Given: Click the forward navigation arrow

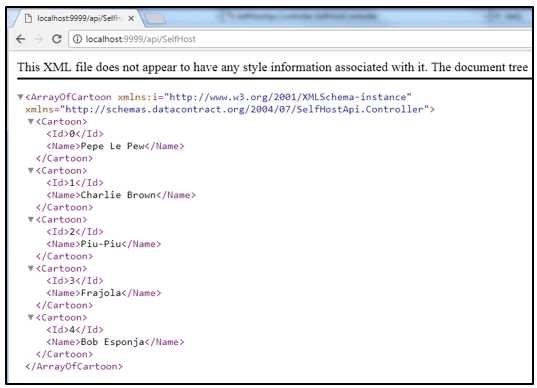Looking at the screenshot, I should click(39, 39).
